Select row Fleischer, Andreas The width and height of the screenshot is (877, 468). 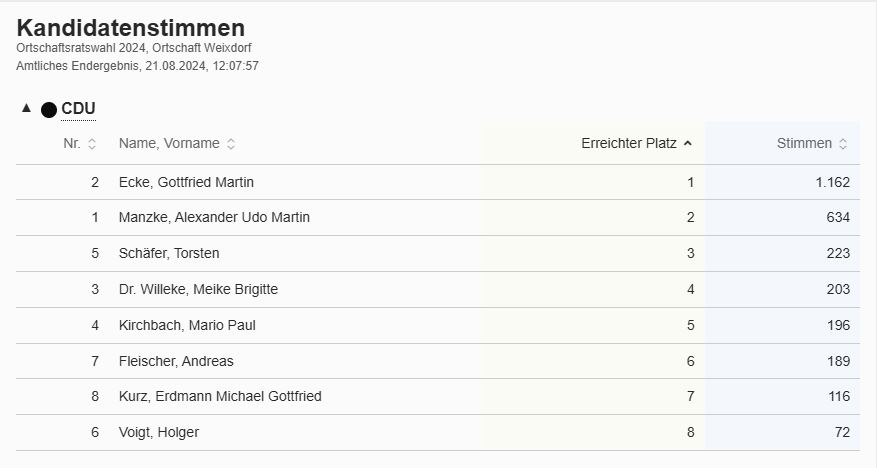tap(438, 361)
